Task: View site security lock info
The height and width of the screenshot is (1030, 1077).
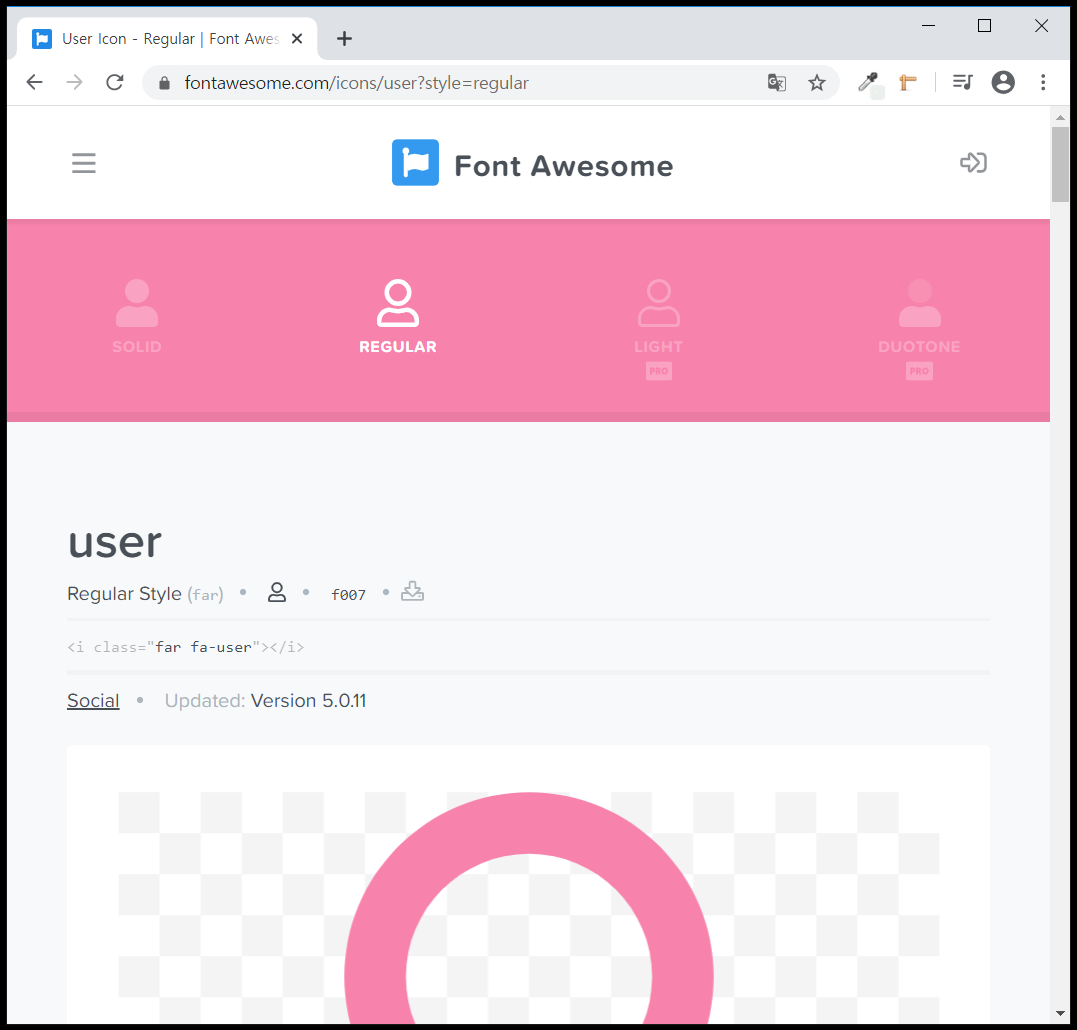Action: [163, 83]
